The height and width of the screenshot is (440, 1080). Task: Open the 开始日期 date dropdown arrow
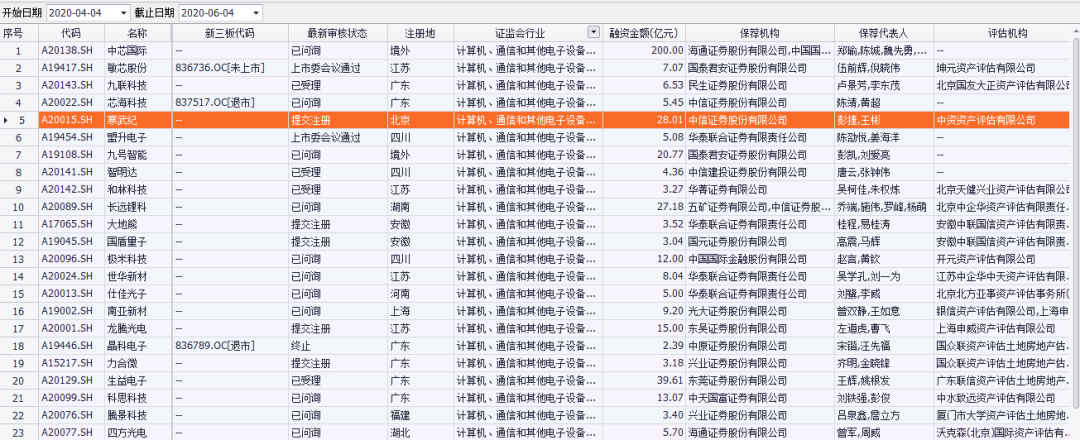[123, 13]
